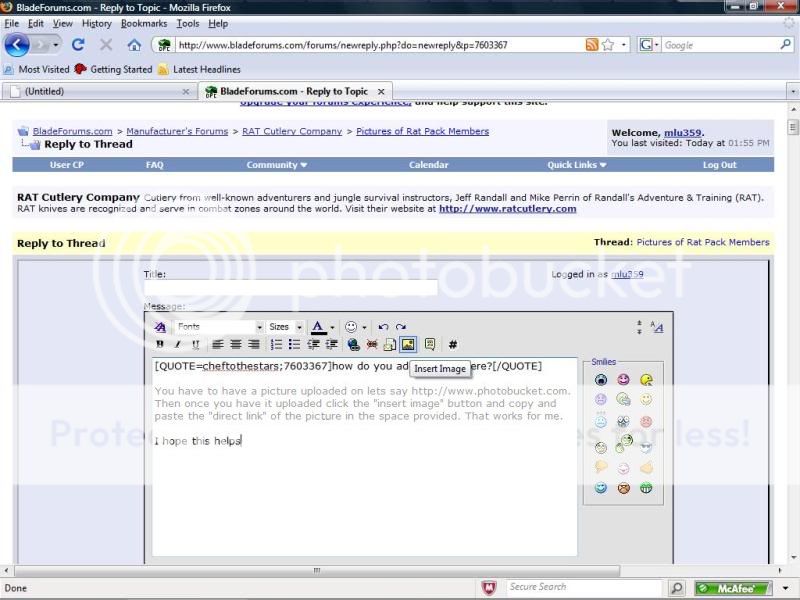The width and height of the screenshot is (800, 600).
Task: Open the back/forward history dropdown arrow
Action: click(56, 45)
